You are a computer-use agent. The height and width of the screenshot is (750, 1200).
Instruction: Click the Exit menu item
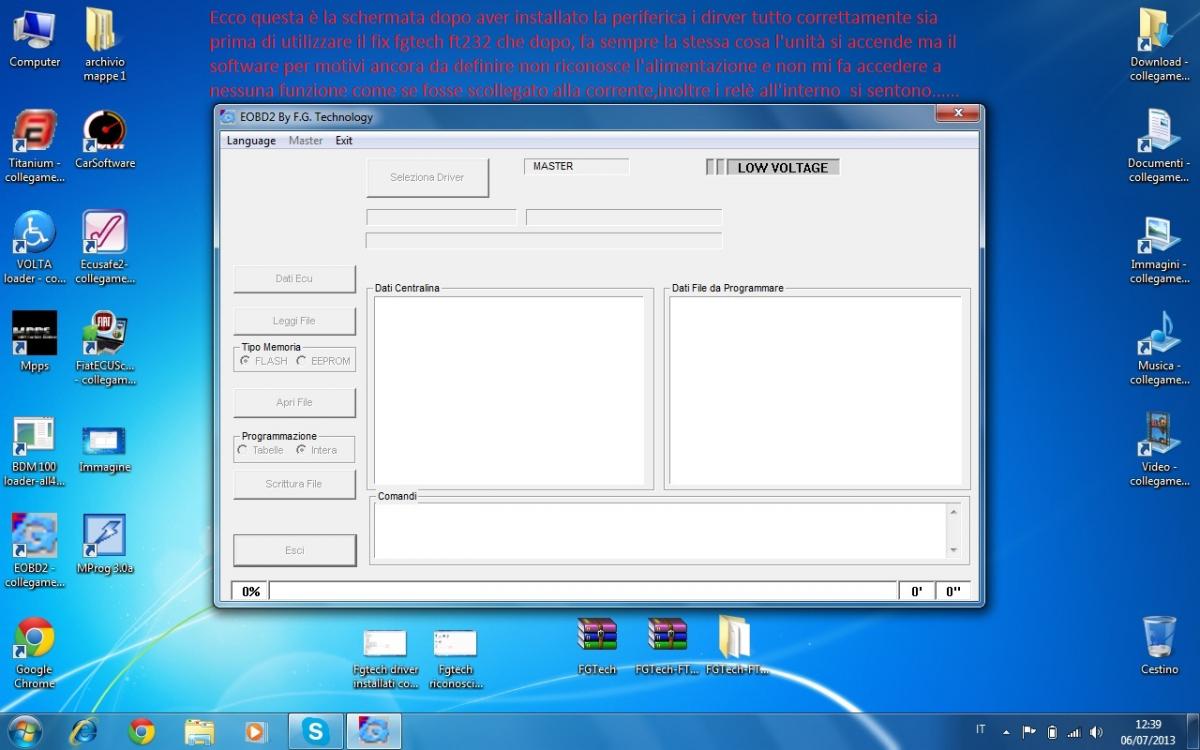tap(344, 141)
